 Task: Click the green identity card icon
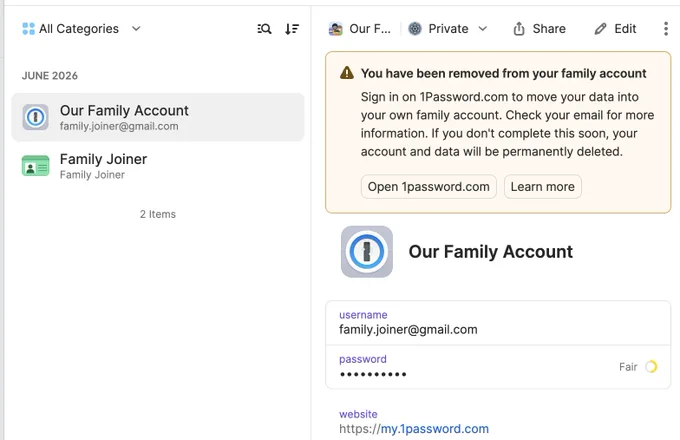tap(36, 166)
